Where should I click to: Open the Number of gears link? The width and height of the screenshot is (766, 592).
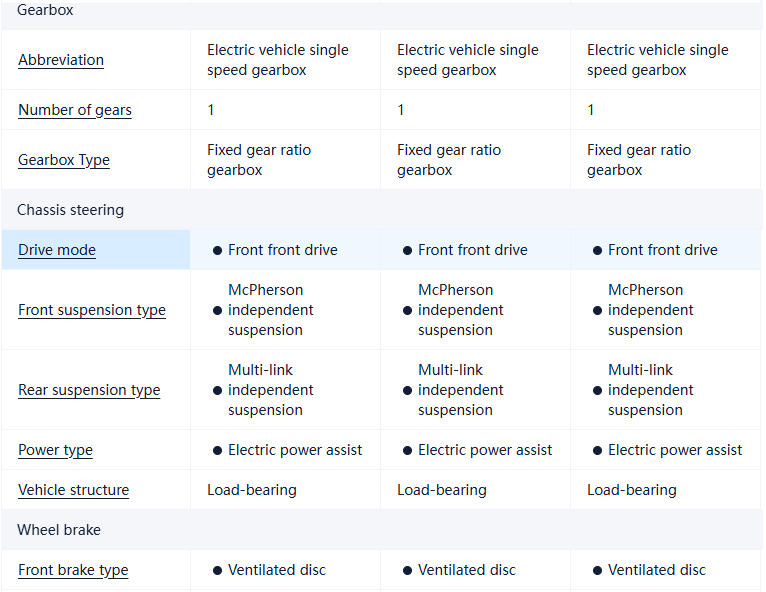tap(75, 110)
